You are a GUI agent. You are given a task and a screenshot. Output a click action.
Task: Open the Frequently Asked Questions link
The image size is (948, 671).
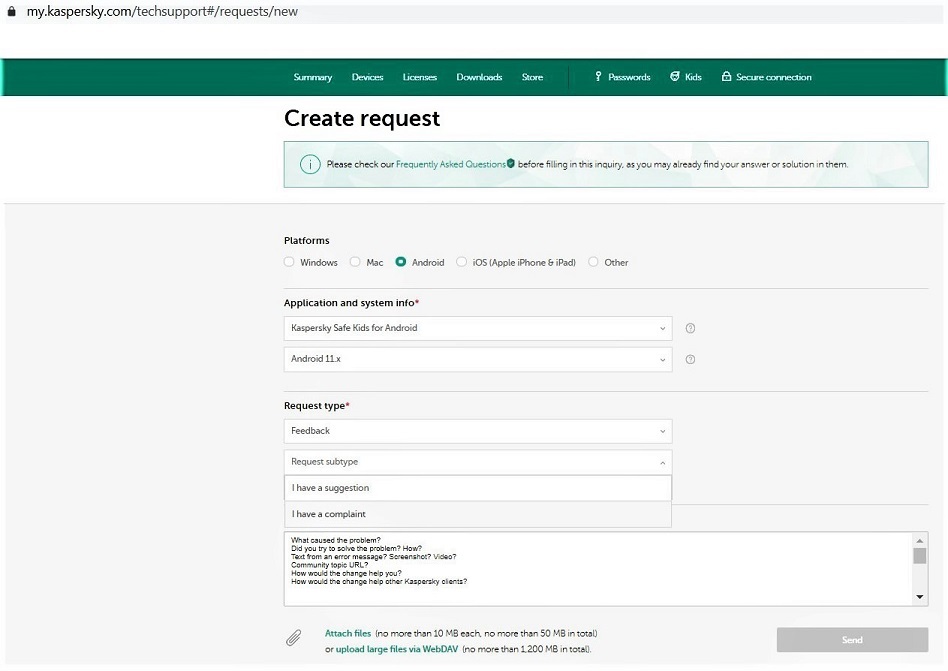coord(451,164)
